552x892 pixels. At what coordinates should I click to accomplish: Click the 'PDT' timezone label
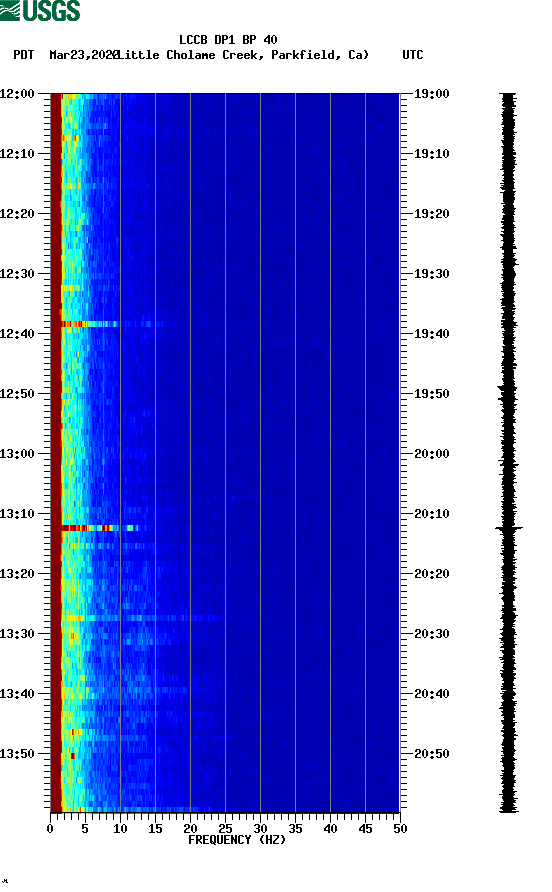pos(24,55)
